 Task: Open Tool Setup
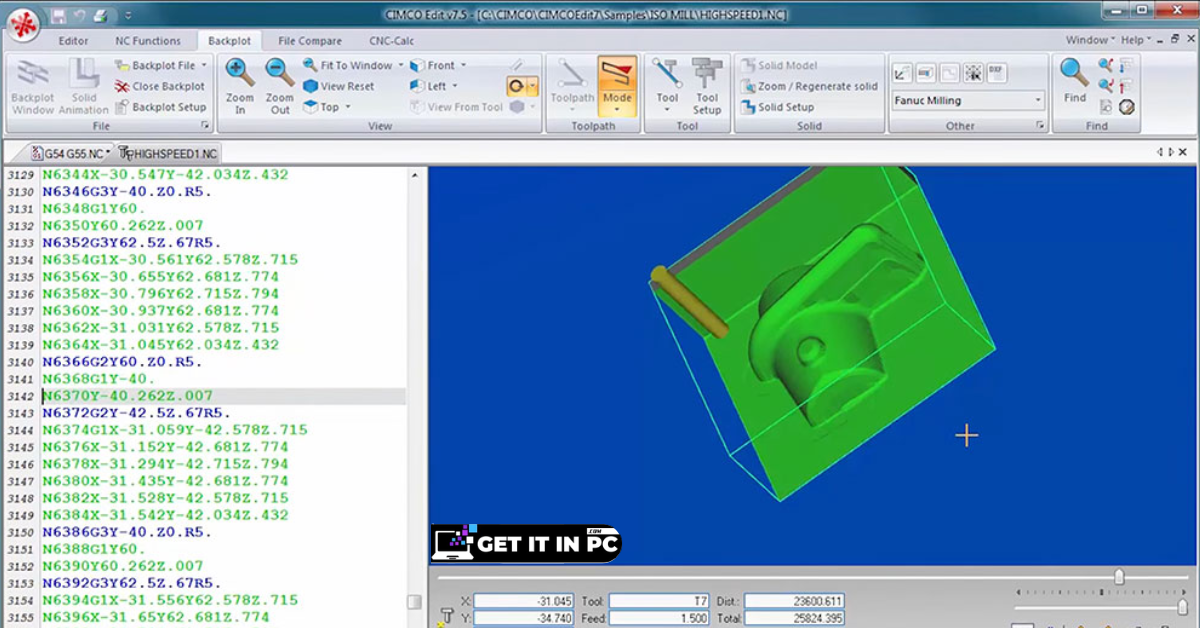707,87
